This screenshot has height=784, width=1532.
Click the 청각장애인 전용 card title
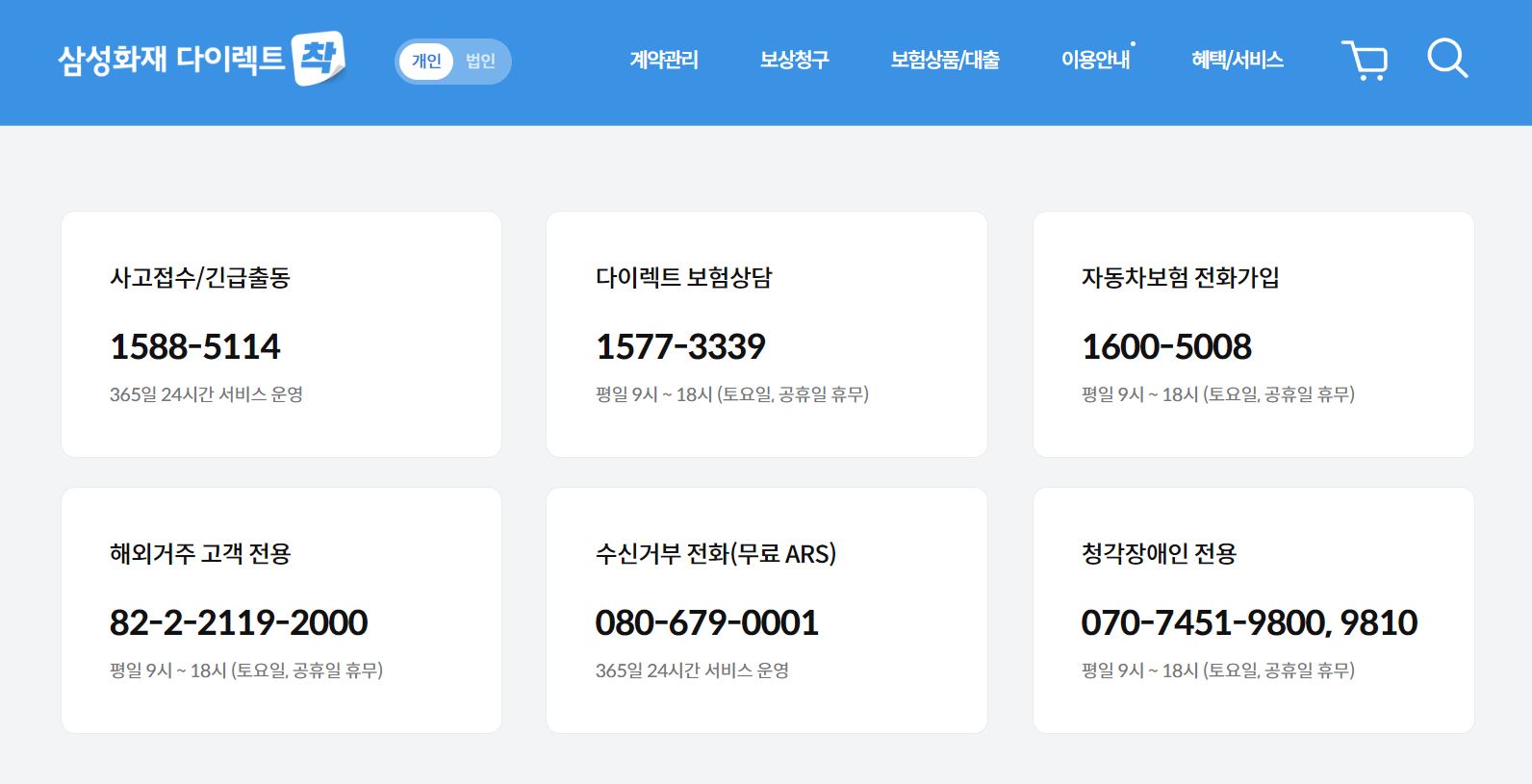[x=1159, y=553]
